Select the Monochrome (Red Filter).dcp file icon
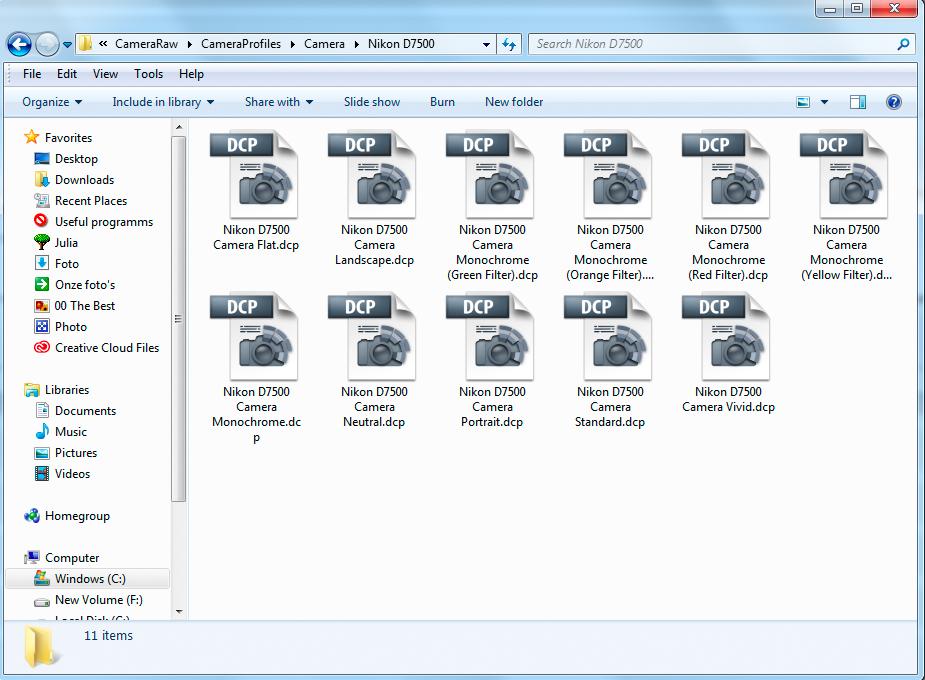925x680 pixels. pos(726,175)
